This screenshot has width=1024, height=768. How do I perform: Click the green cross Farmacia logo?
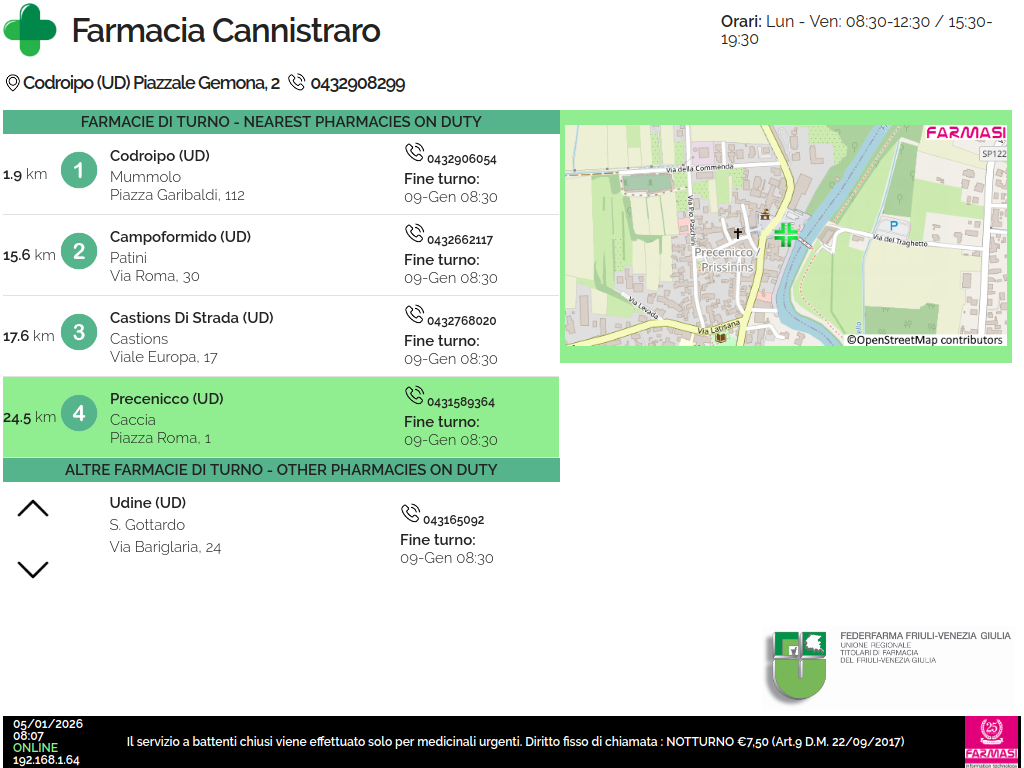point(30,30)
